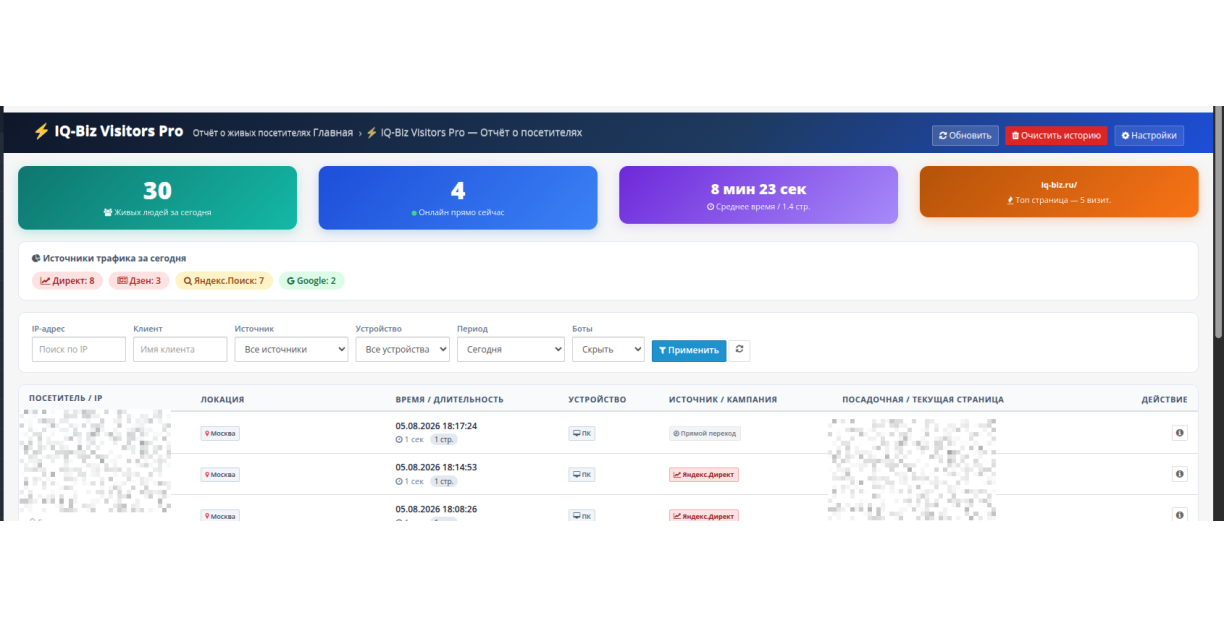This screenshot has height=628, width=1224.
Task: Open info for the 18:08:26 visit
Action: tap(1180, 515)
